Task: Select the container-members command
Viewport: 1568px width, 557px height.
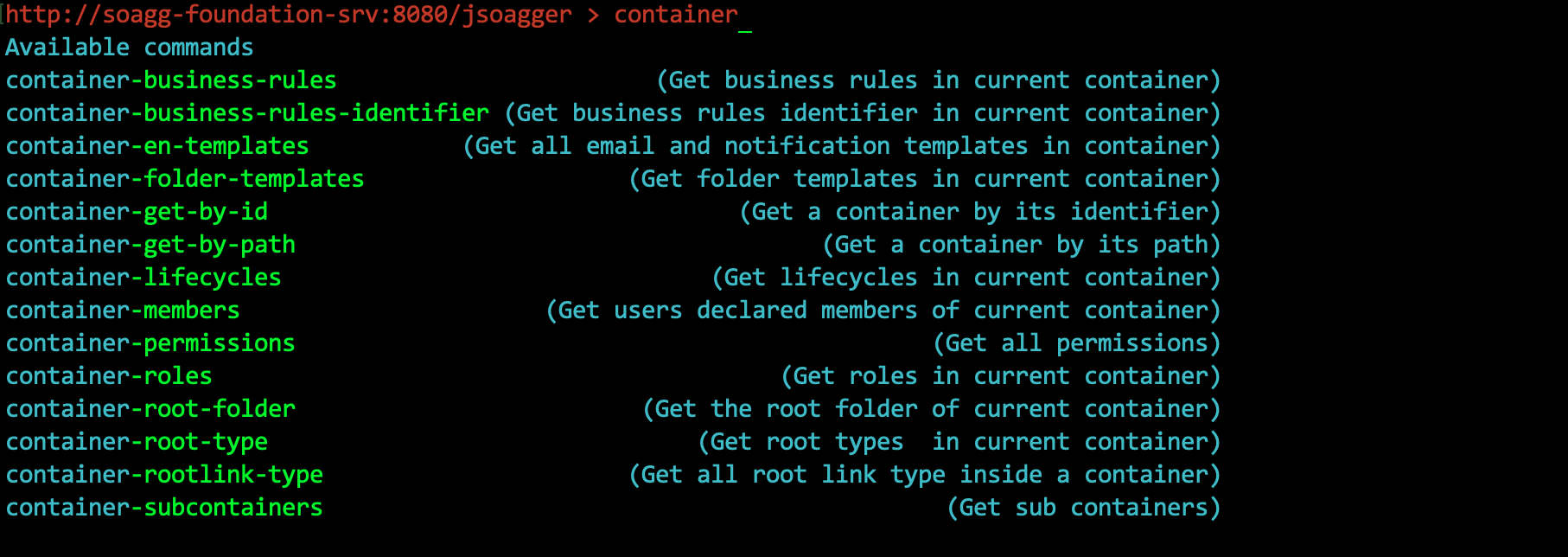Action: pyautogui.click(x=123, y=311)
